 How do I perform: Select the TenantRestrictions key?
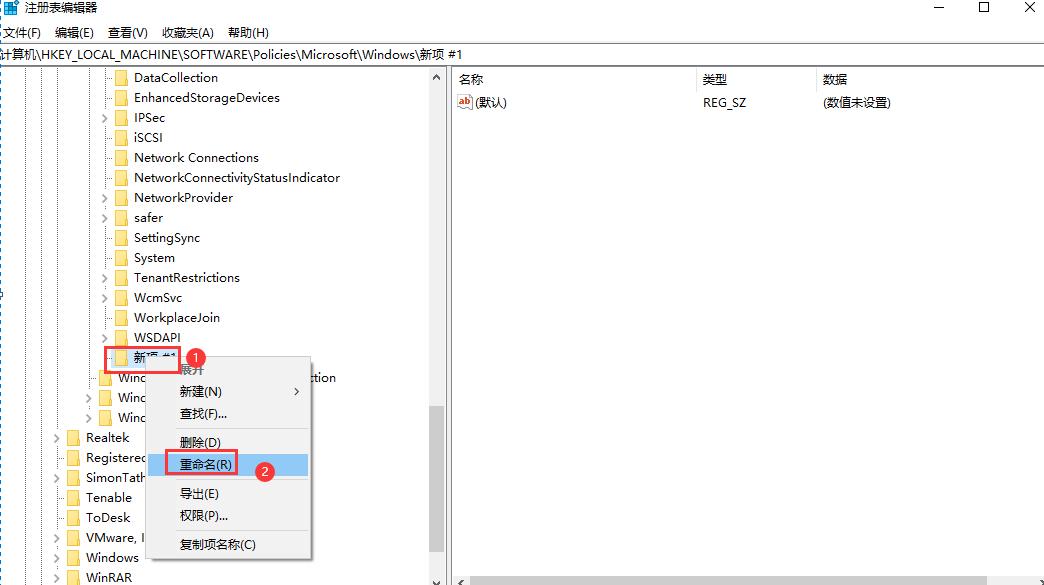pyautogui.click(x=187, y=277)
